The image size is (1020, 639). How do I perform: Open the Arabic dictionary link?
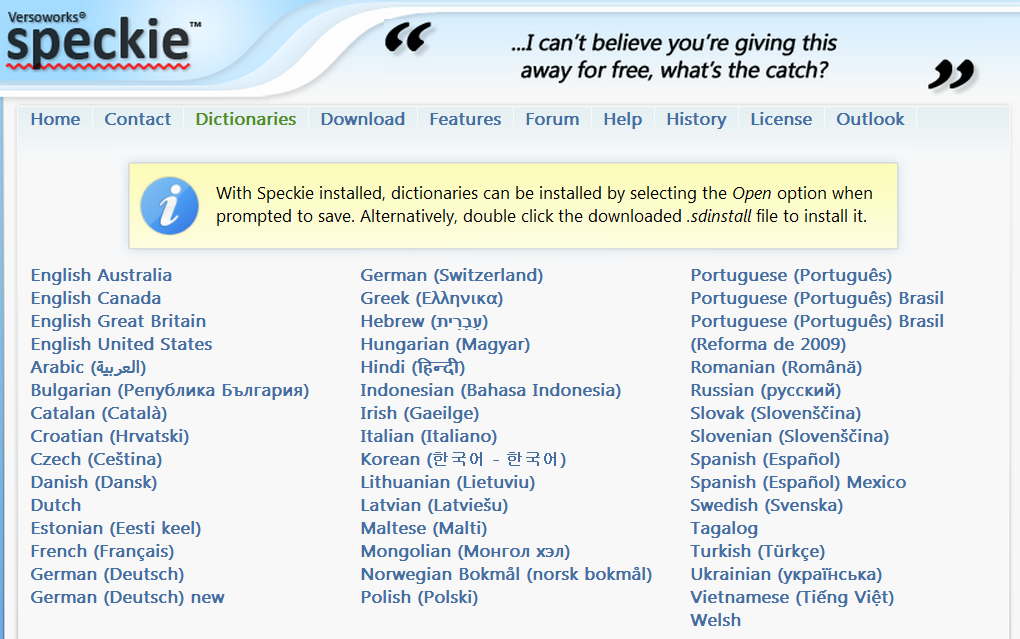tap(88, 368)
